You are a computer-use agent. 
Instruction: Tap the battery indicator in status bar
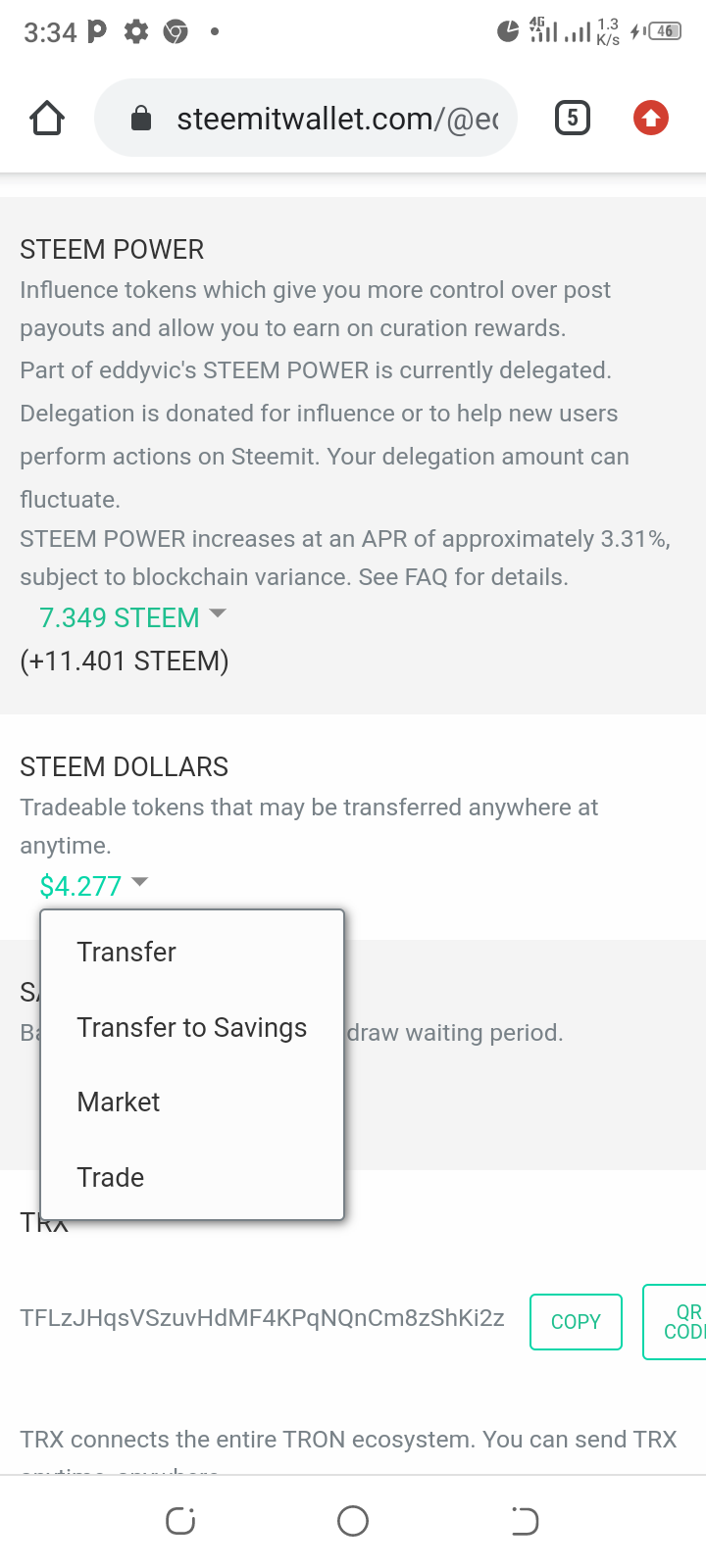point(665,31)
